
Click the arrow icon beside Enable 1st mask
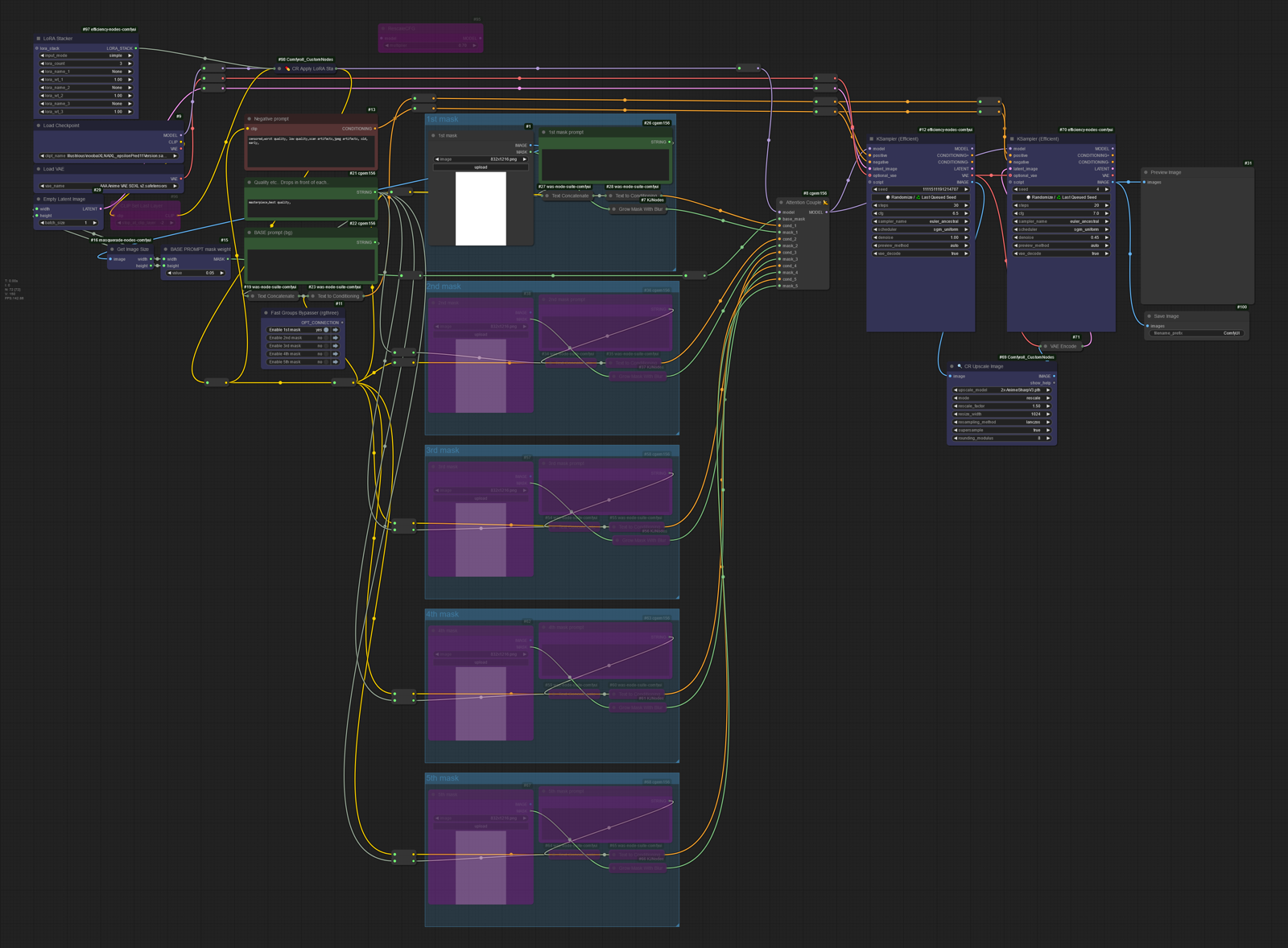(x=336, y=330)
